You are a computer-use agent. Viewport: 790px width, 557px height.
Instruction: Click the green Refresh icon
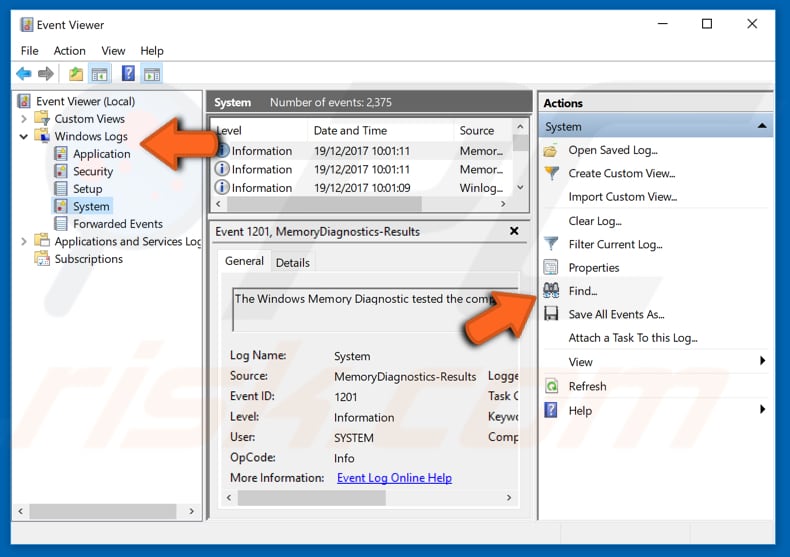(x=552, y=386)
